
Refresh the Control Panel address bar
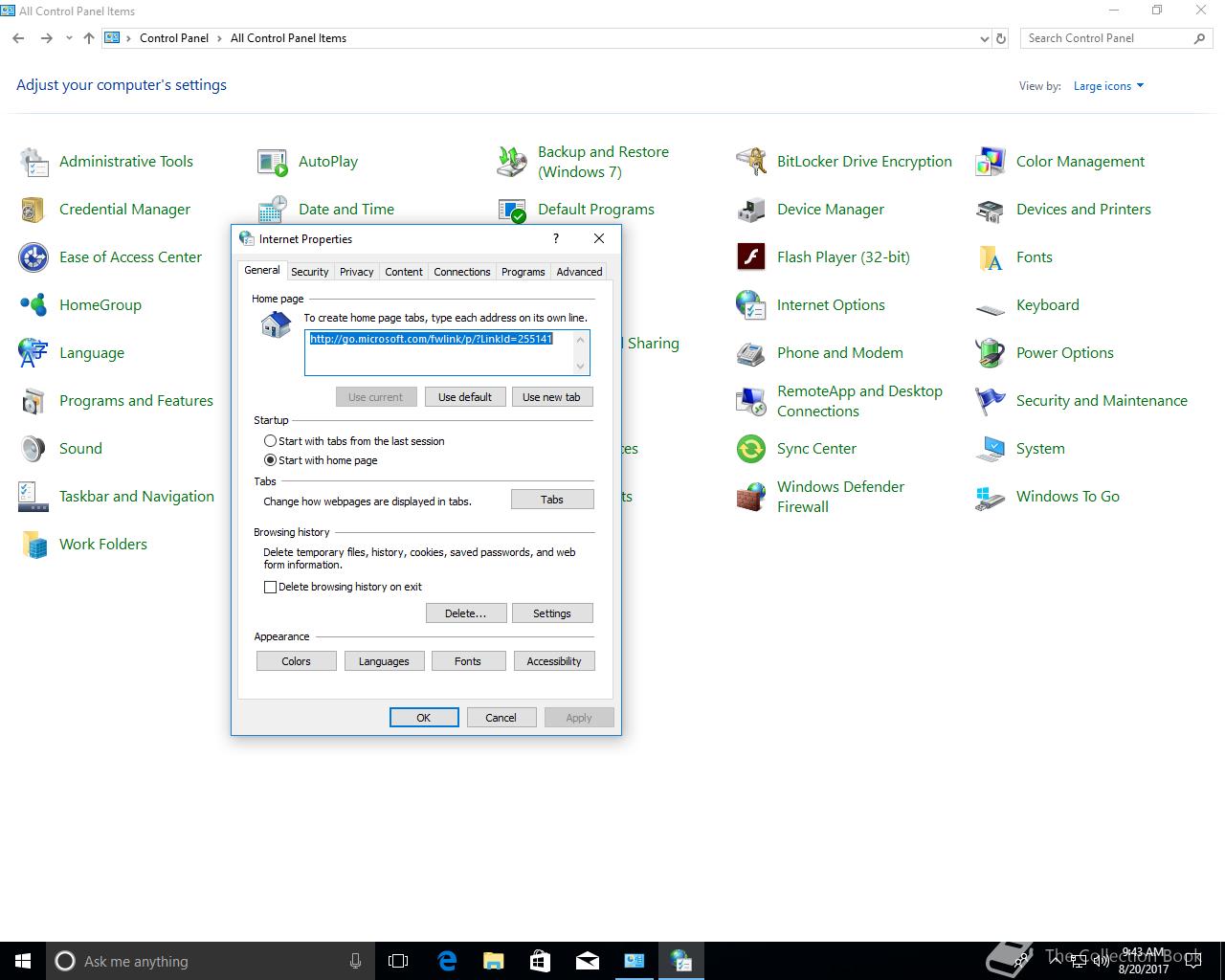tap(1001, 39)
